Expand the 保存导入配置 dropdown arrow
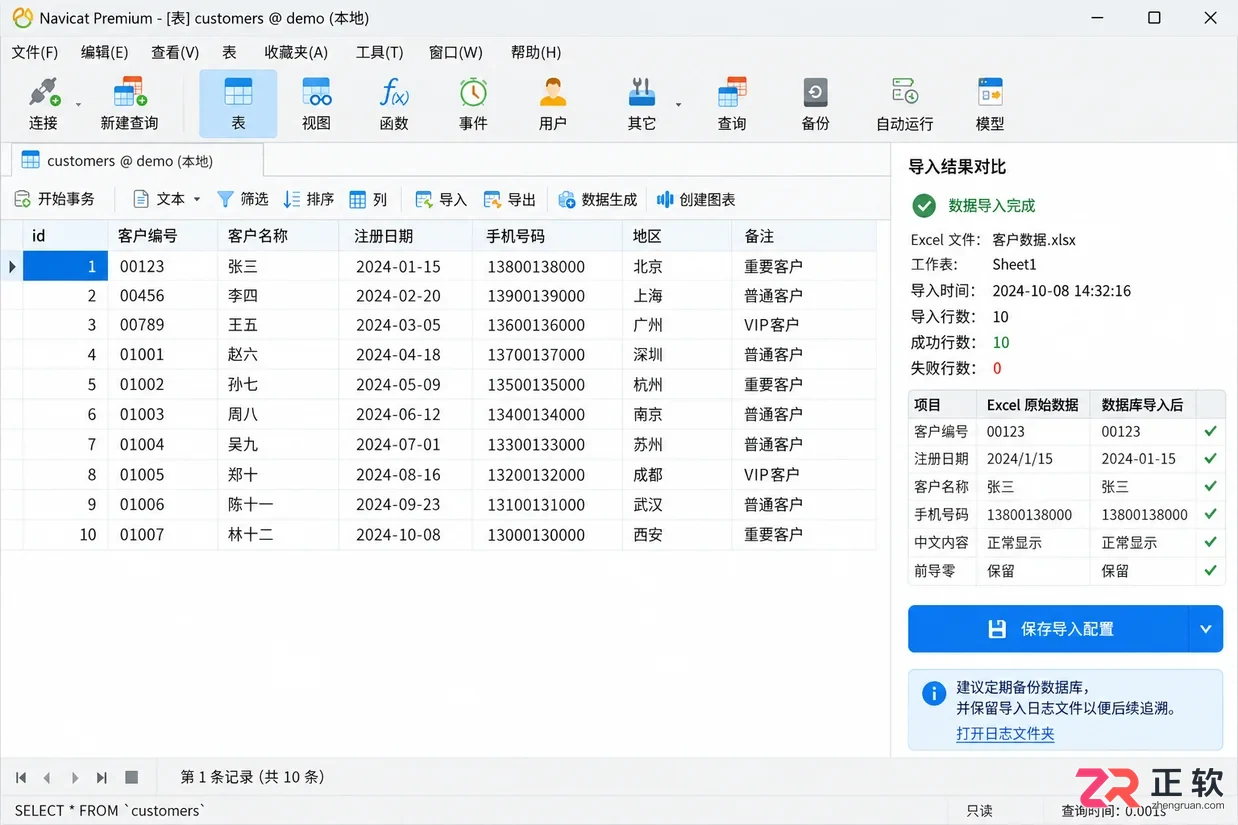 coord(1205,629)
